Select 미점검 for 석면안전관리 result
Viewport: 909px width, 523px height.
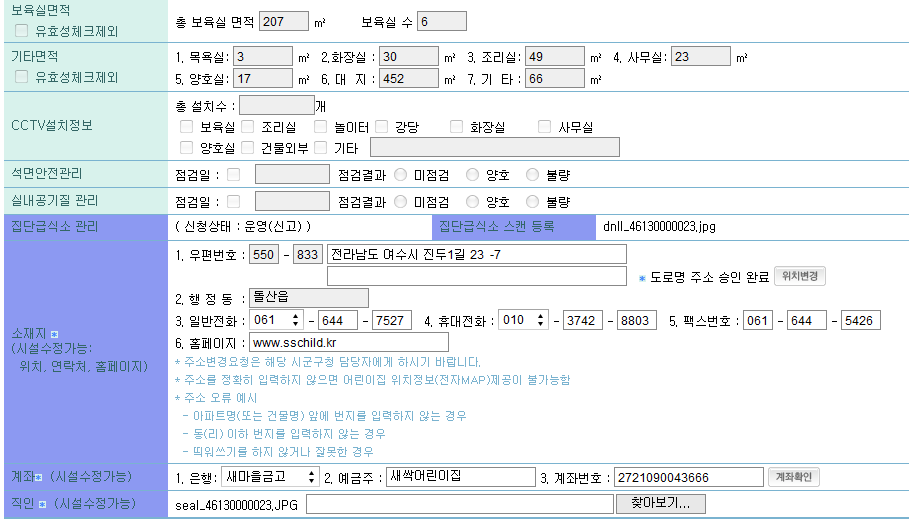point(401,175)
